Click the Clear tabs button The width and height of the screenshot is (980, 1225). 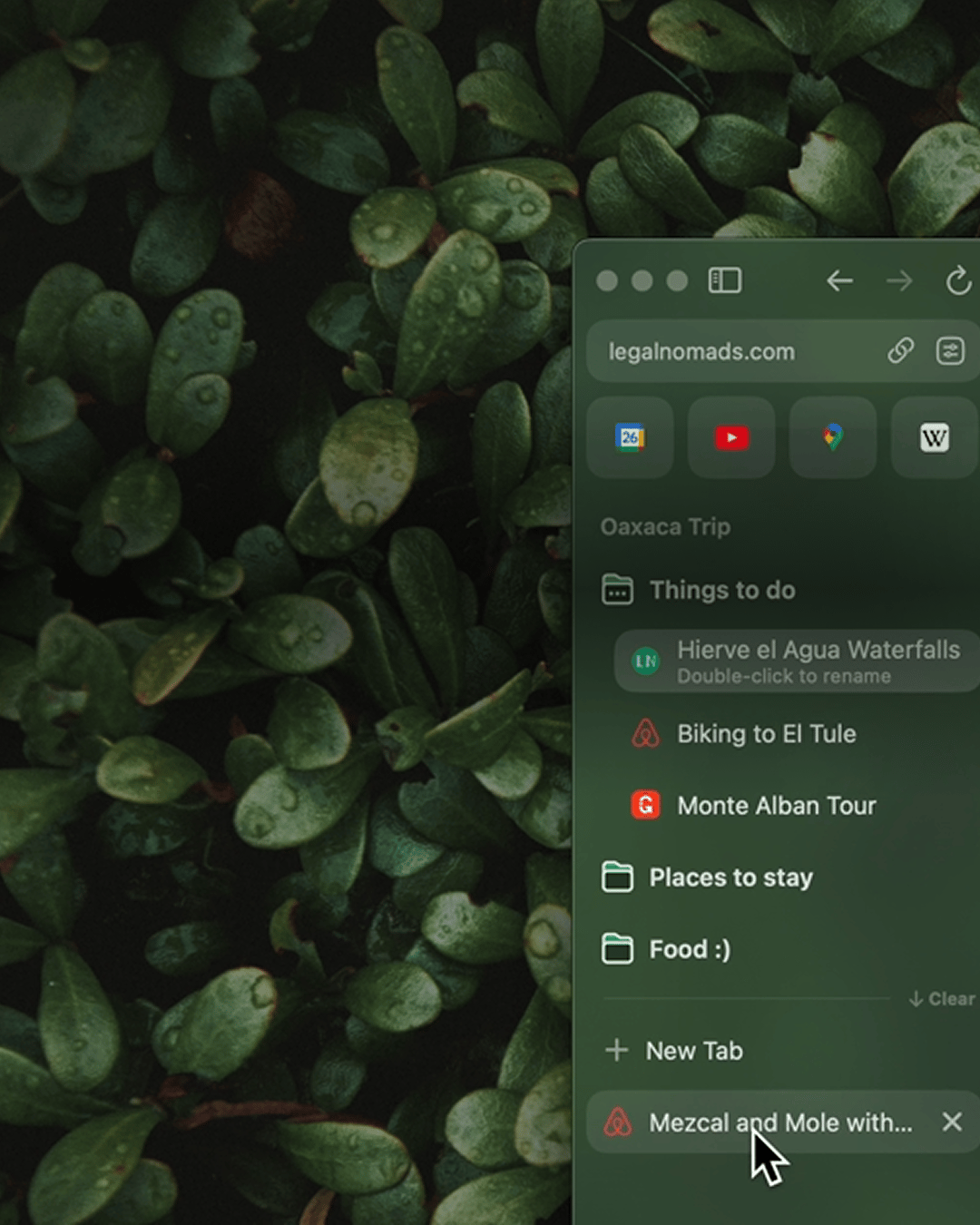point(942,999)
